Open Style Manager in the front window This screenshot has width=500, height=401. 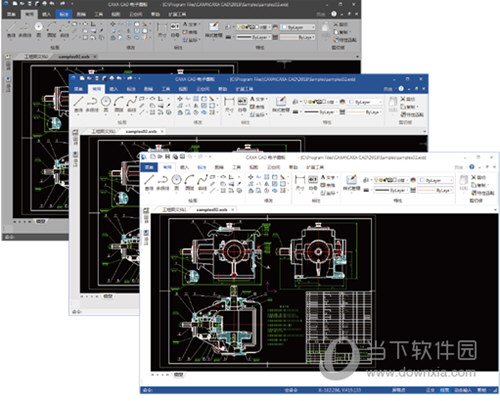pyautogui.click(x=351, y=182)
